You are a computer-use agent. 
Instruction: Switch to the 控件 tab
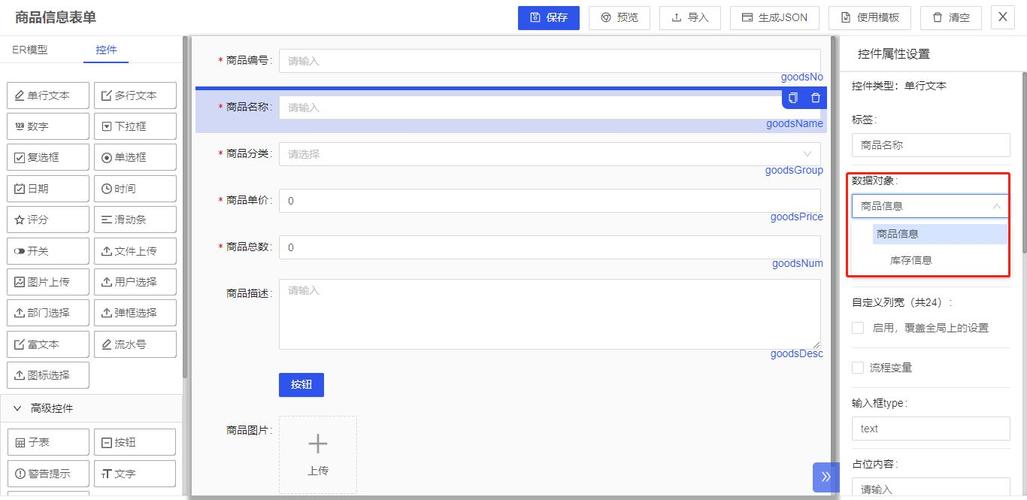[106, 50]
